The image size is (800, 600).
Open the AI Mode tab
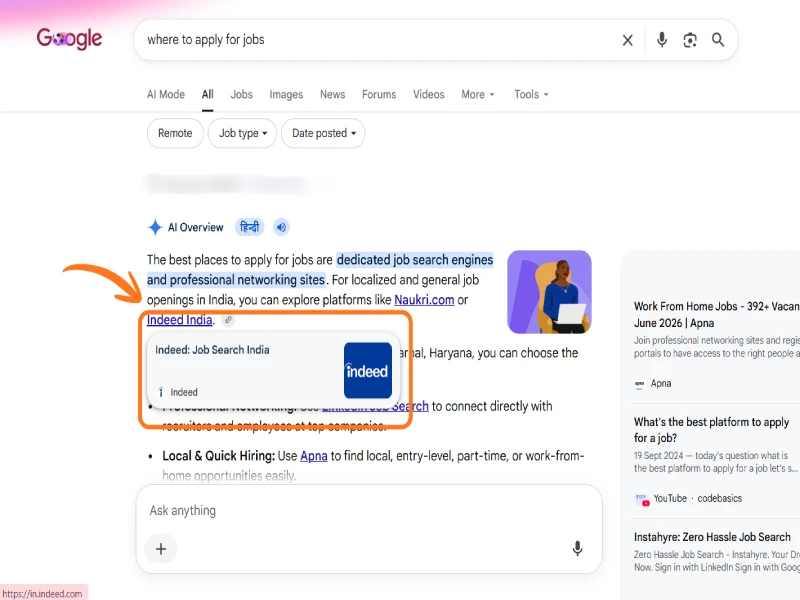166,94
